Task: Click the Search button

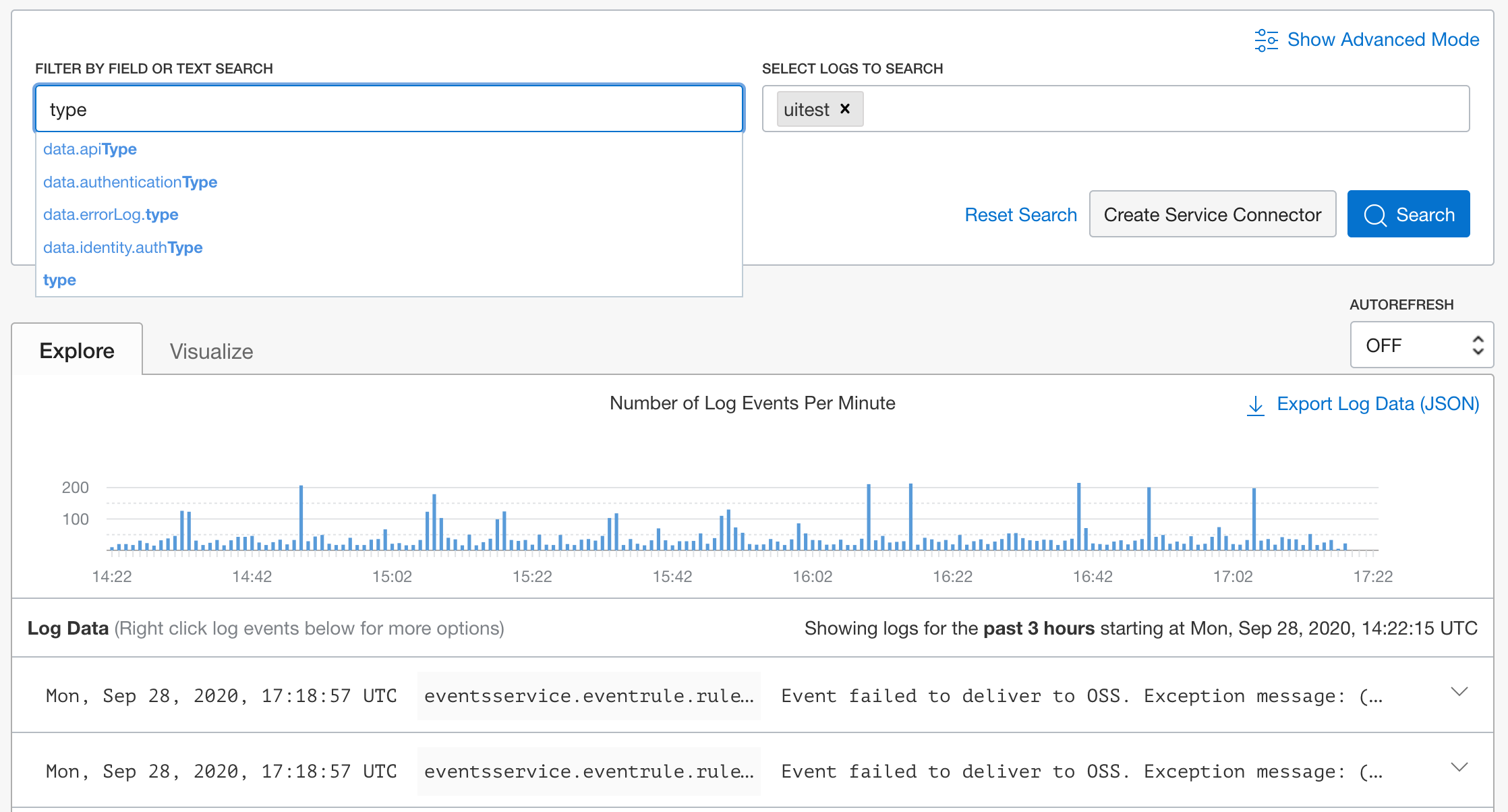Action: click(1408, 214)
